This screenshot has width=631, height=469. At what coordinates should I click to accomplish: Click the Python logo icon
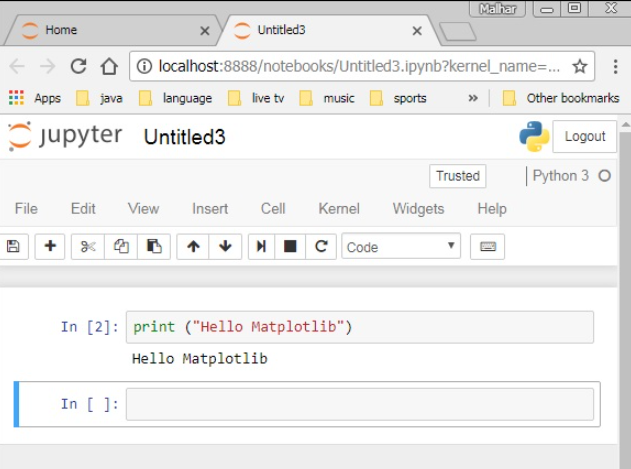click(x=534, y=136)
